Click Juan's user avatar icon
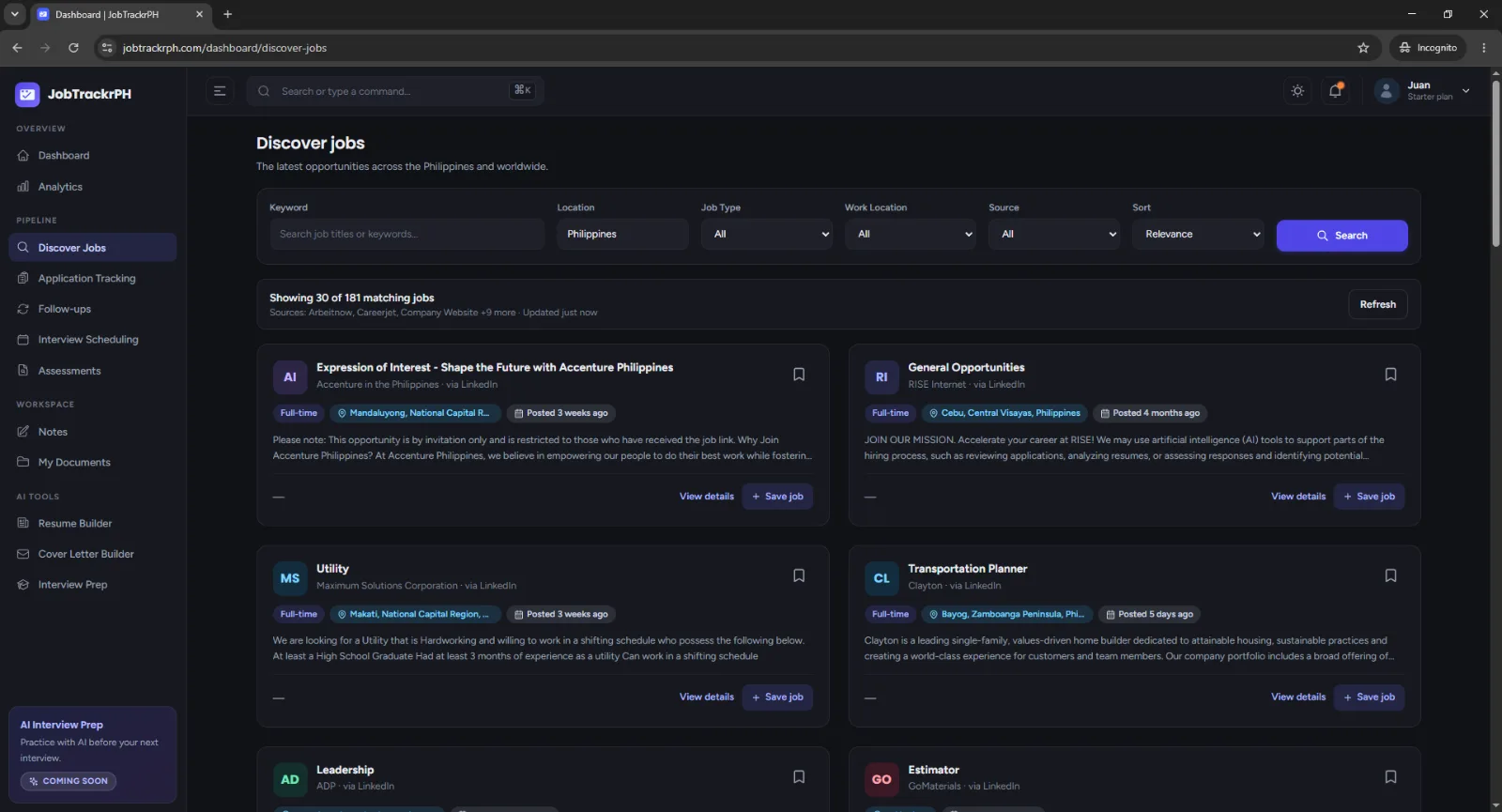 pyautogui.click(x=1387, y=91)
